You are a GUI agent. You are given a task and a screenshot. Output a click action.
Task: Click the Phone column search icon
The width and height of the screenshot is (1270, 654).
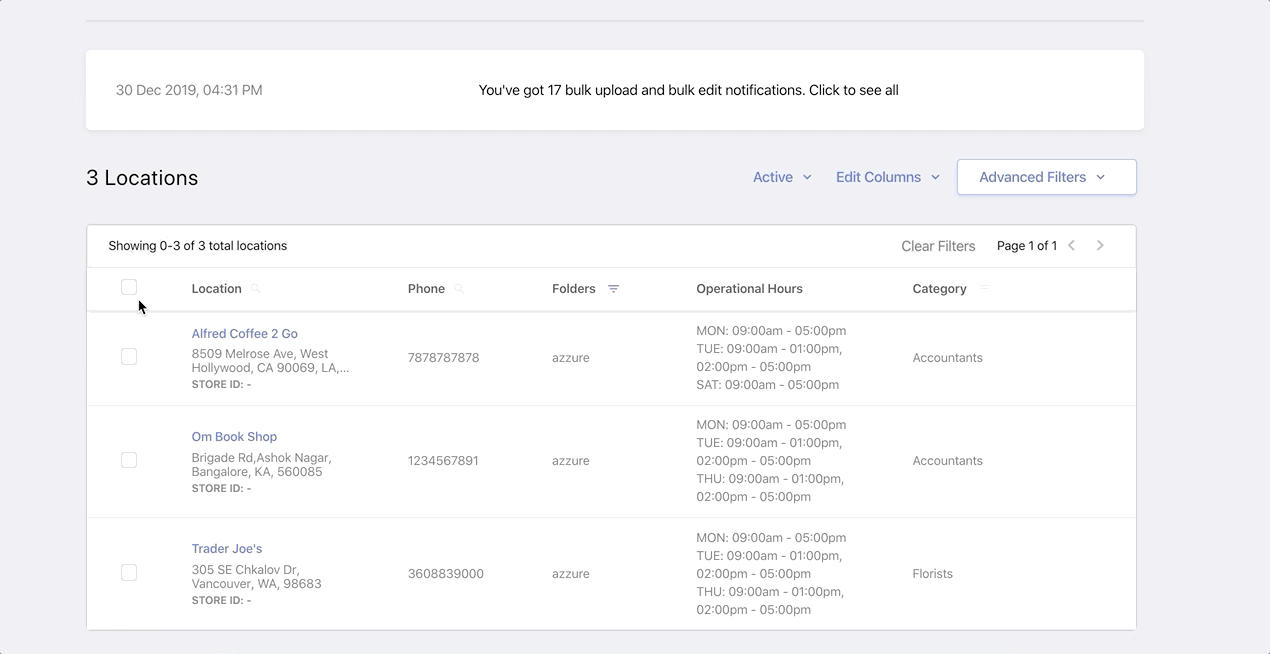coord(459,289)
